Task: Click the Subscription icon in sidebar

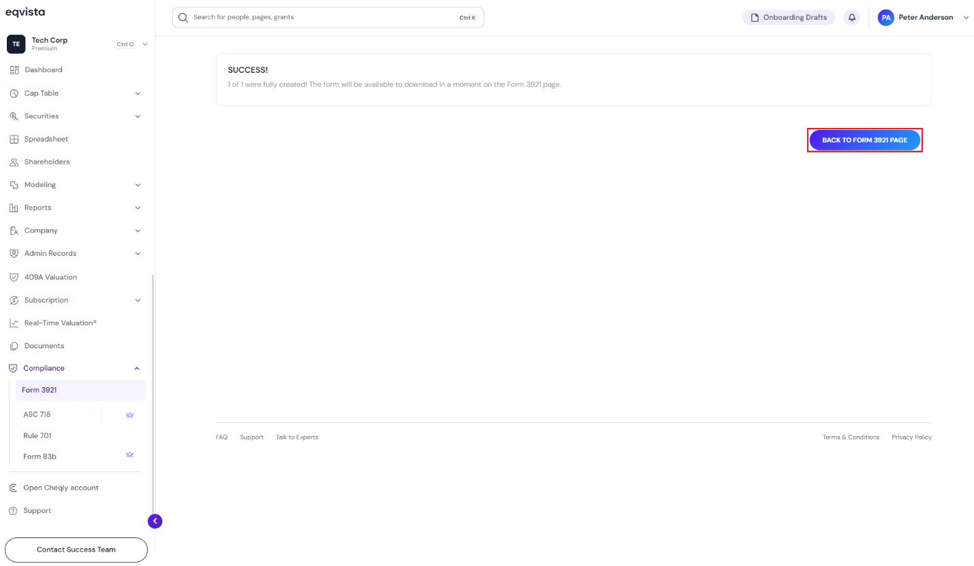Action: 14,300
